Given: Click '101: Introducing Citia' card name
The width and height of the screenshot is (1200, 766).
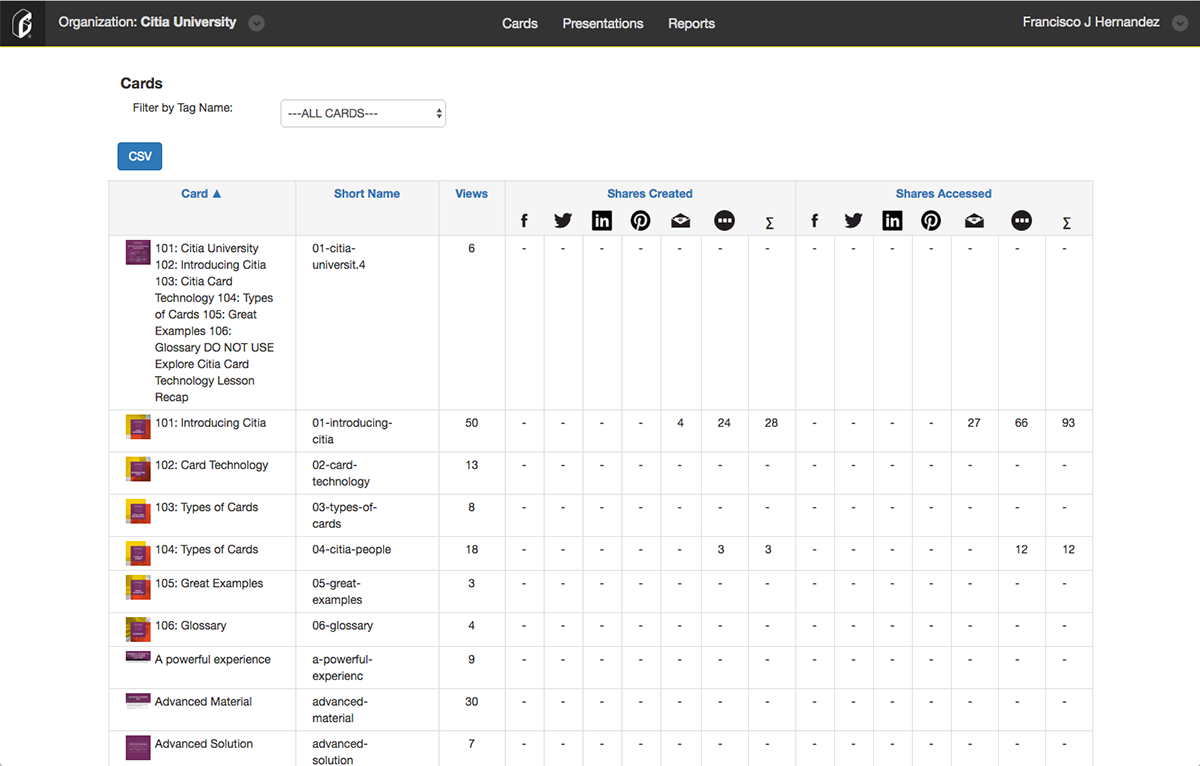Looking at the screenshot, I should pyautogui.click(x=210, y=423).
